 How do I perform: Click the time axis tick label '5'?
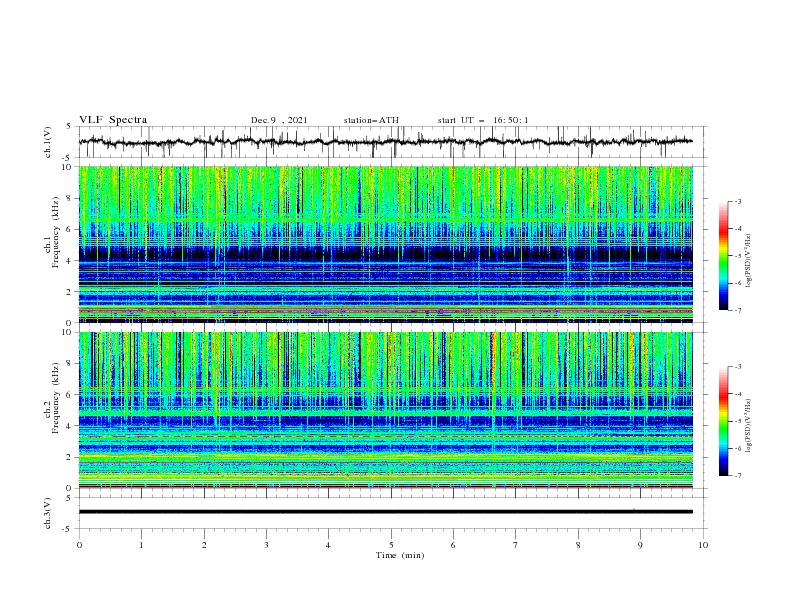(391, 545)
